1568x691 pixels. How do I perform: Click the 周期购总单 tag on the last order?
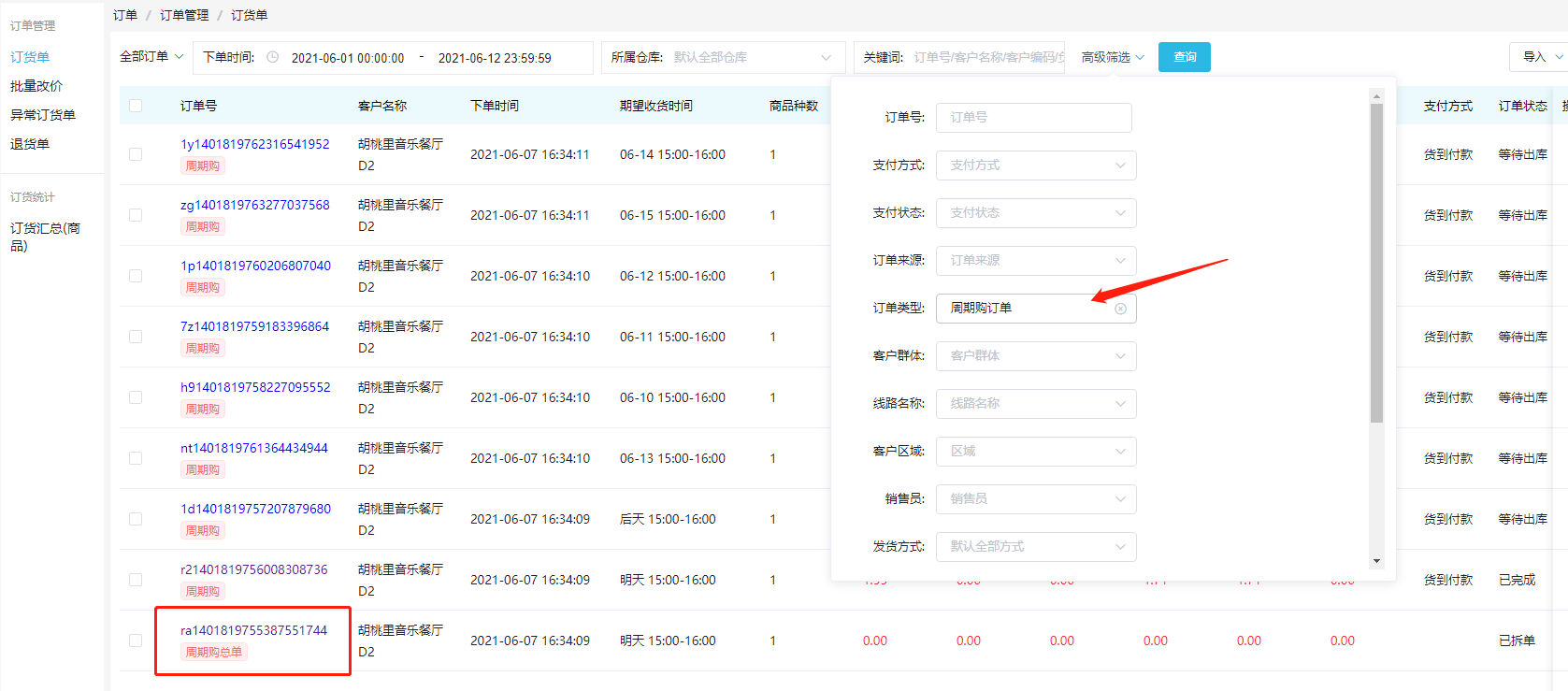(x=213, y=652)
